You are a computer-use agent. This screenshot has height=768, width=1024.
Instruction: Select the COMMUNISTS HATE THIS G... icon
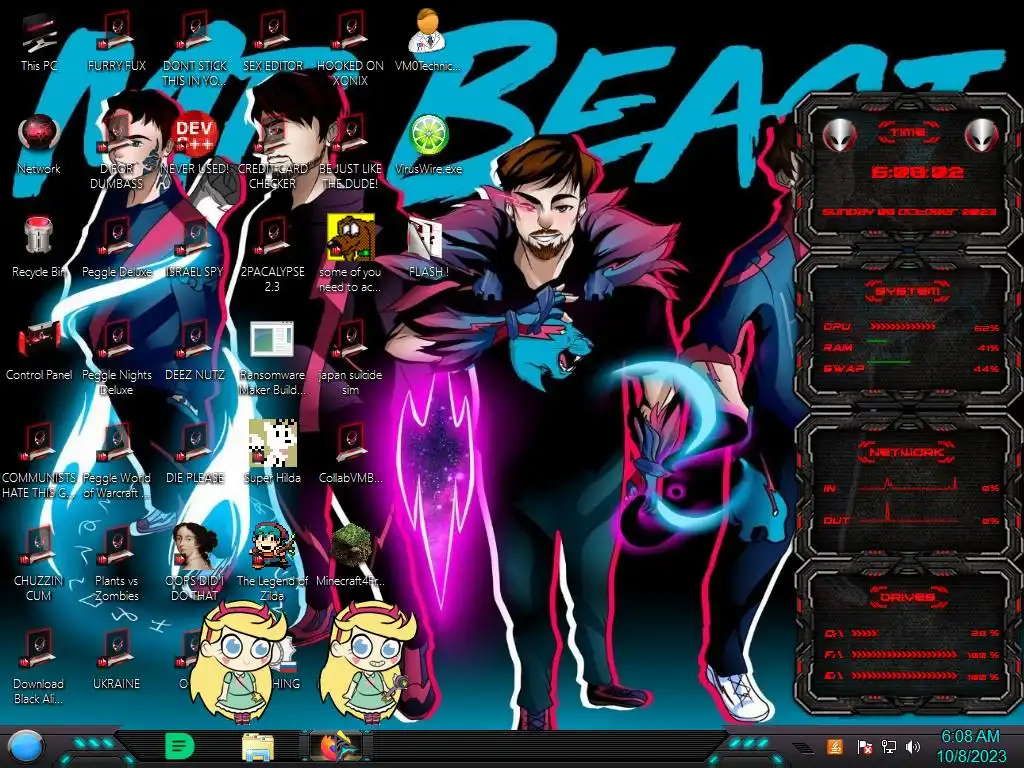(x=39, y=461)
